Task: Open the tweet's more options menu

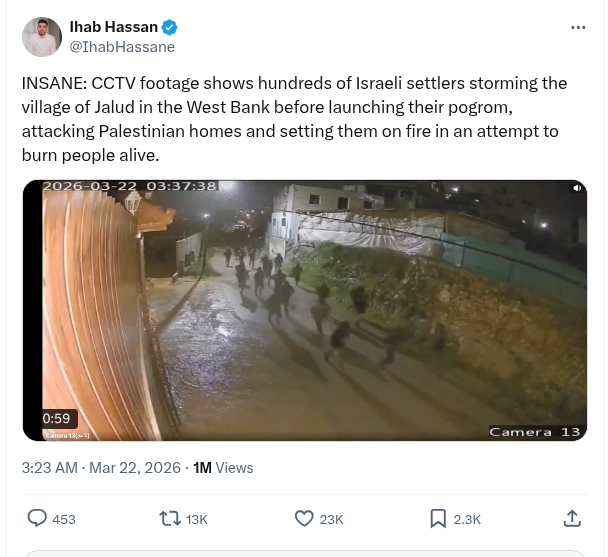Action: (578, 27)
